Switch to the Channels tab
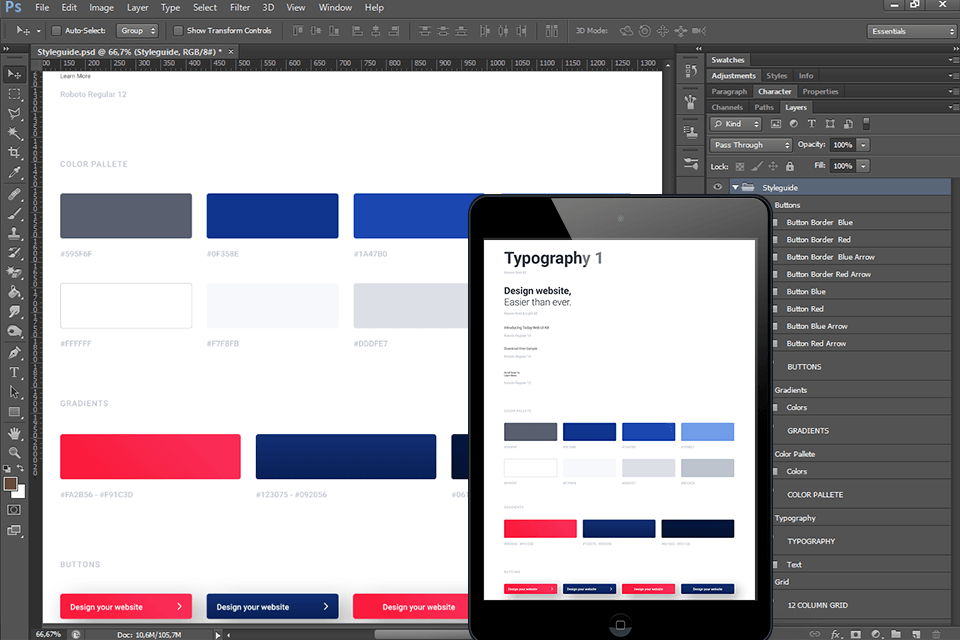This screenshot has width=960, height=640. click(727, 107)
